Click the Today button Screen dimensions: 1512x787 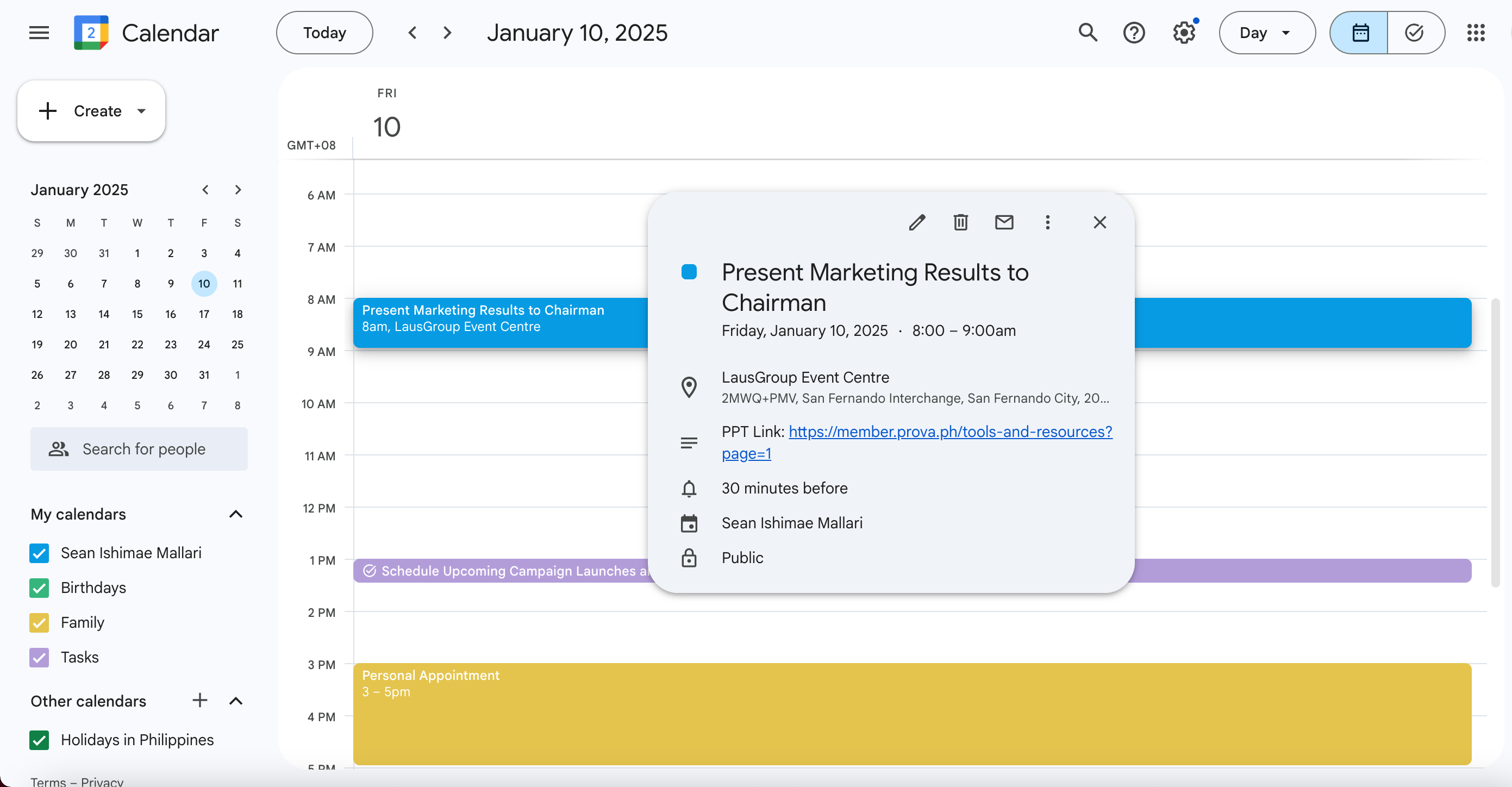(324, 33)
